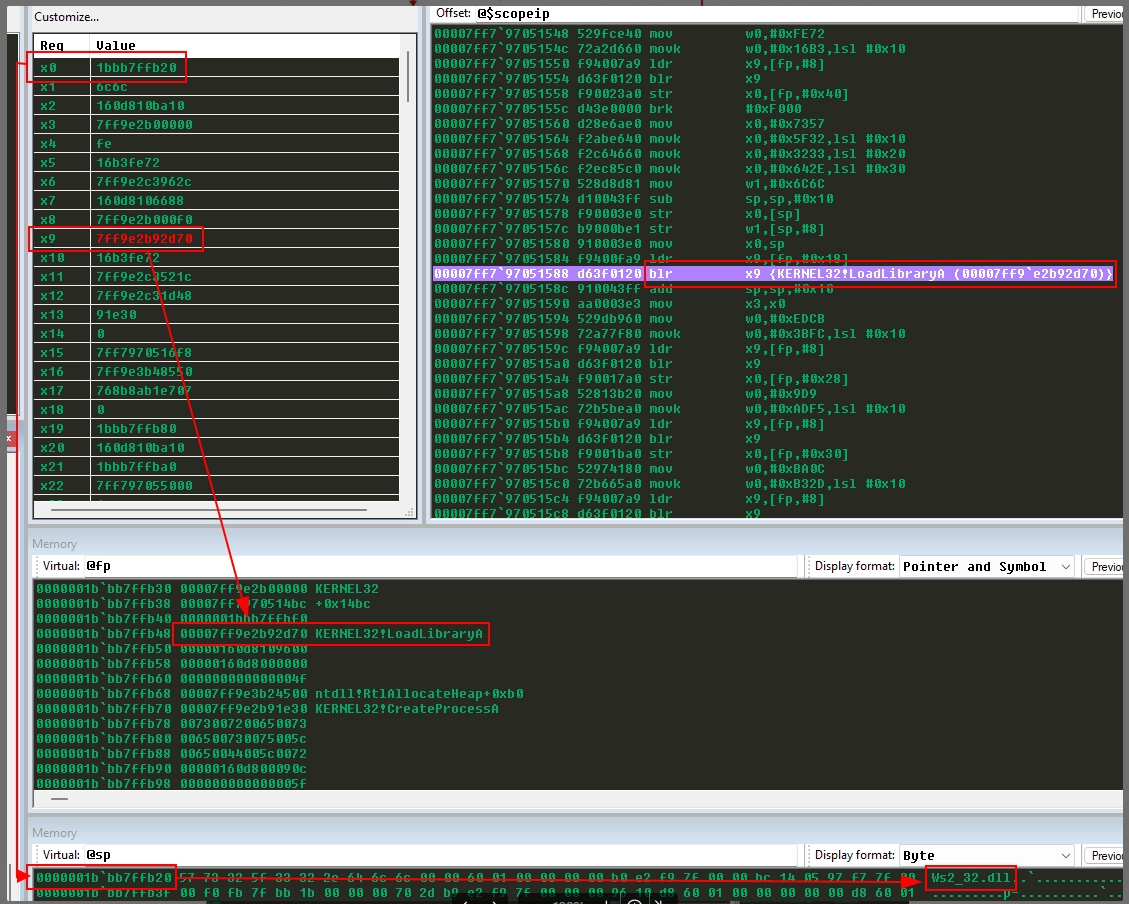1129x904 pixels.
Task: Open the Customize... option above the registers
Action: click(66, 17)
